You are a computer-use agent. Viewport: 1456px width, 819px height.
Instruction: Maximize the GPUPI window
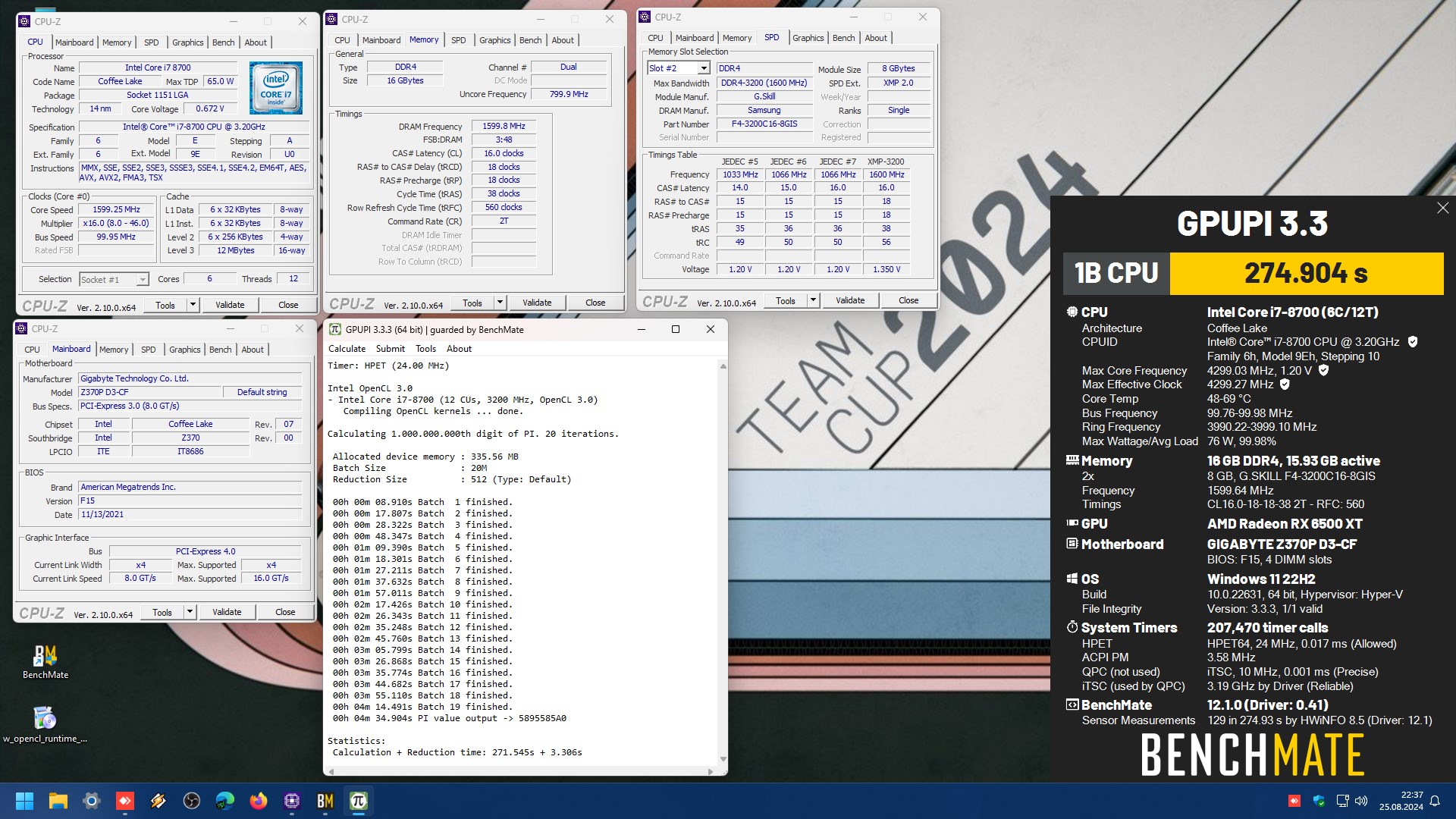click(676, 329)
